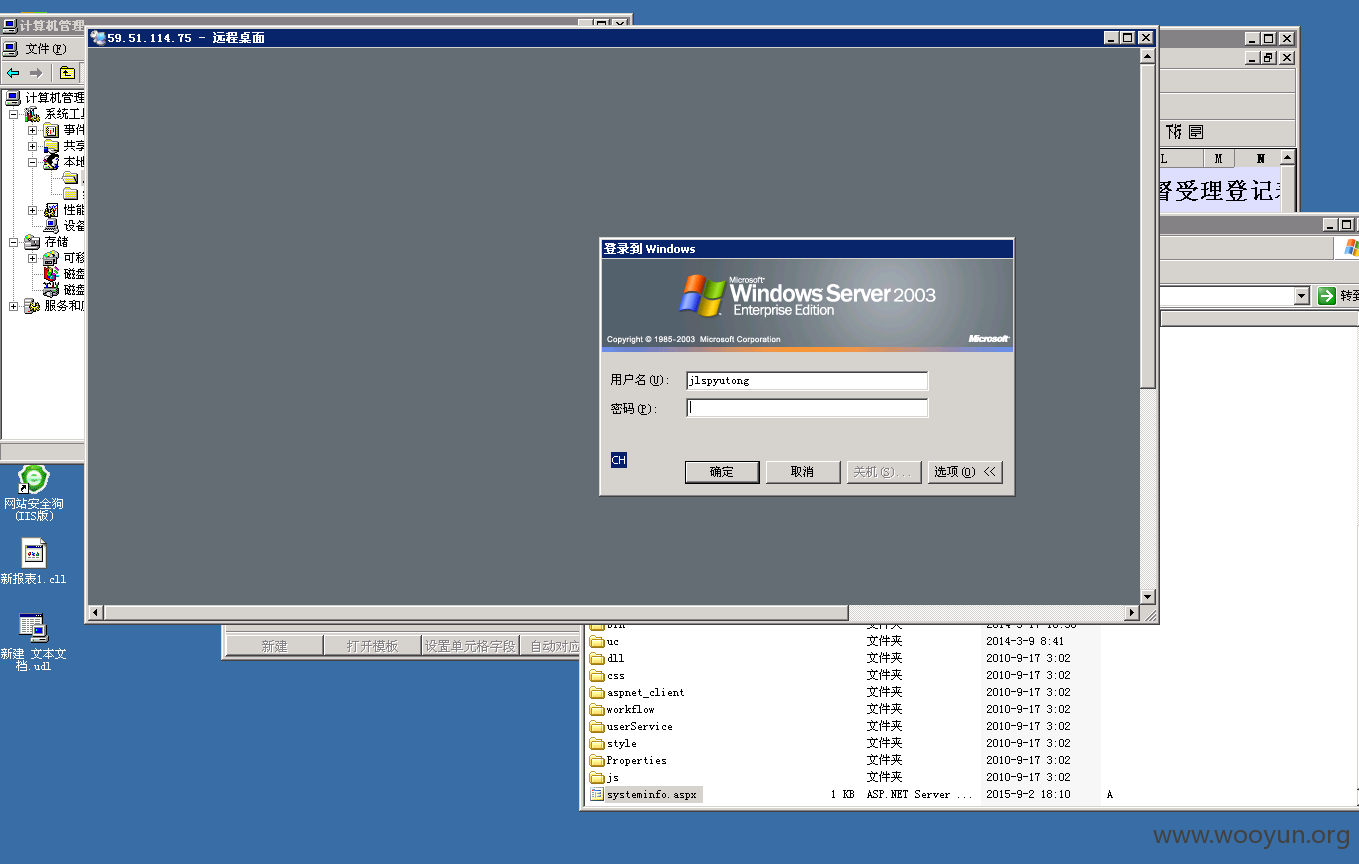Click the spreadsheet scrollbar up arrow
The width and height of the screenshot is (1359, 864).
click(x=1288, y=158)
